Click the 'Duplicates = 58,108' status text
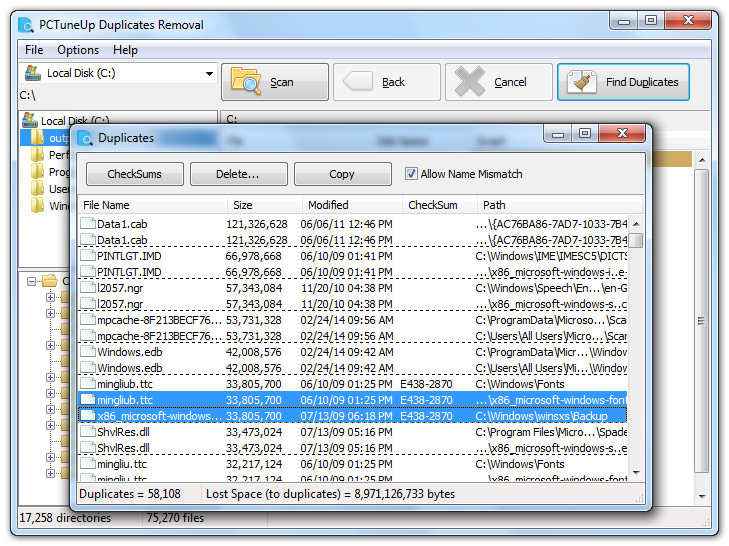This screenshot has height=546, width=729. tap(130, 494)
